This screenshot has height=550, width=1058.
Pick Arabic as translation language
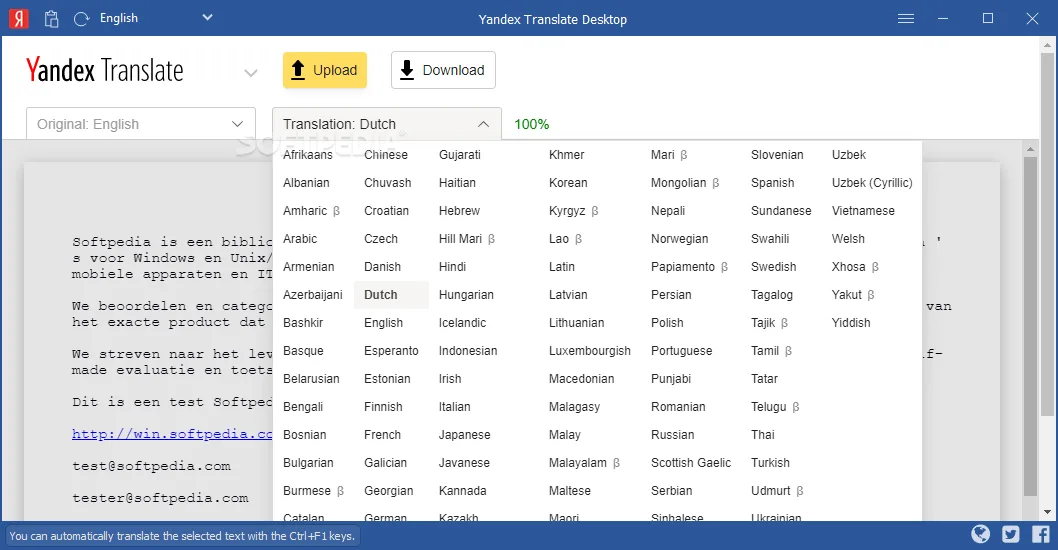tap(300, 239)
